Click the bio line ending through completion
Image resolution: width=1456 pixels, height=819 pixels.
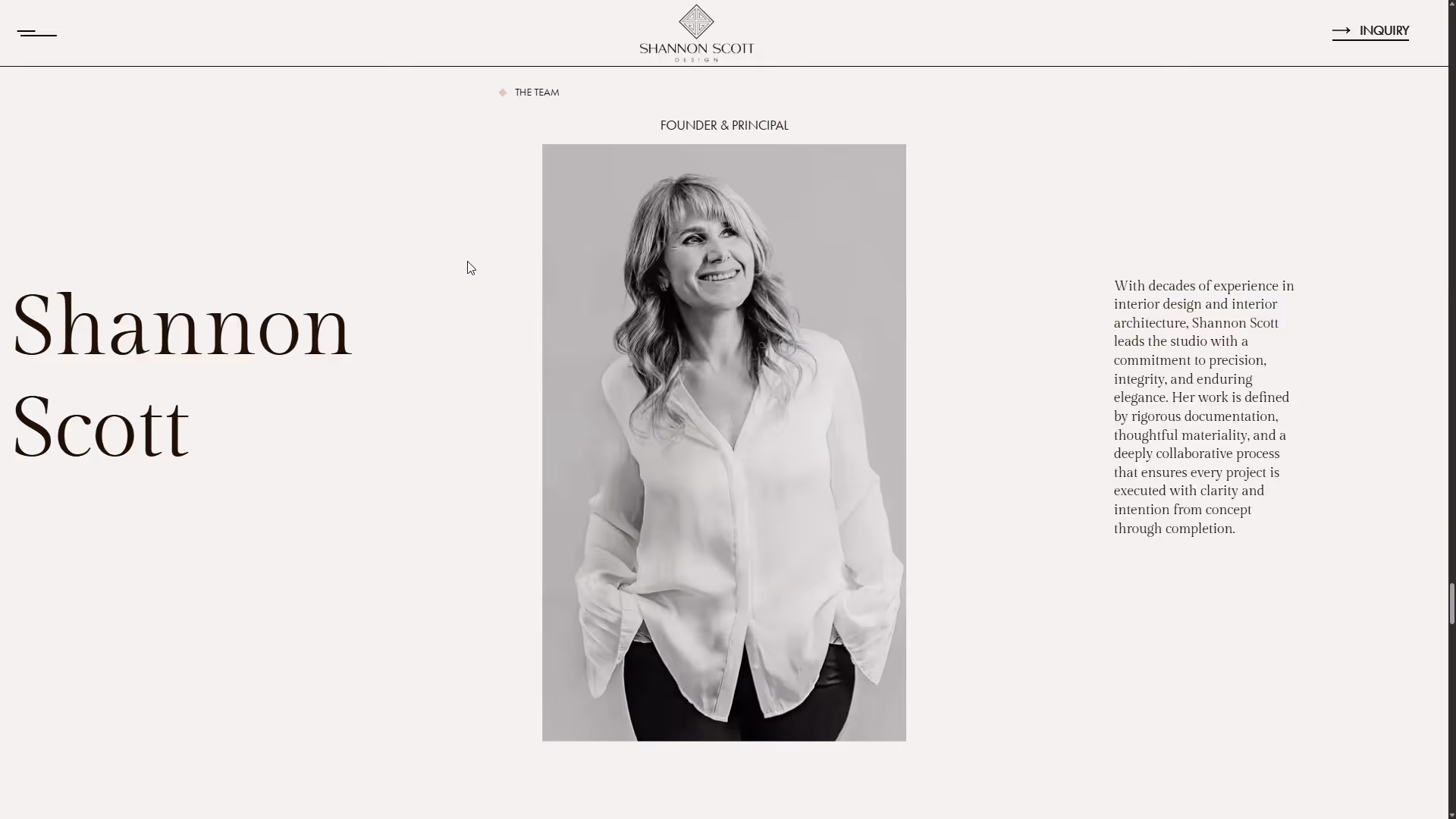[1174, 529]
